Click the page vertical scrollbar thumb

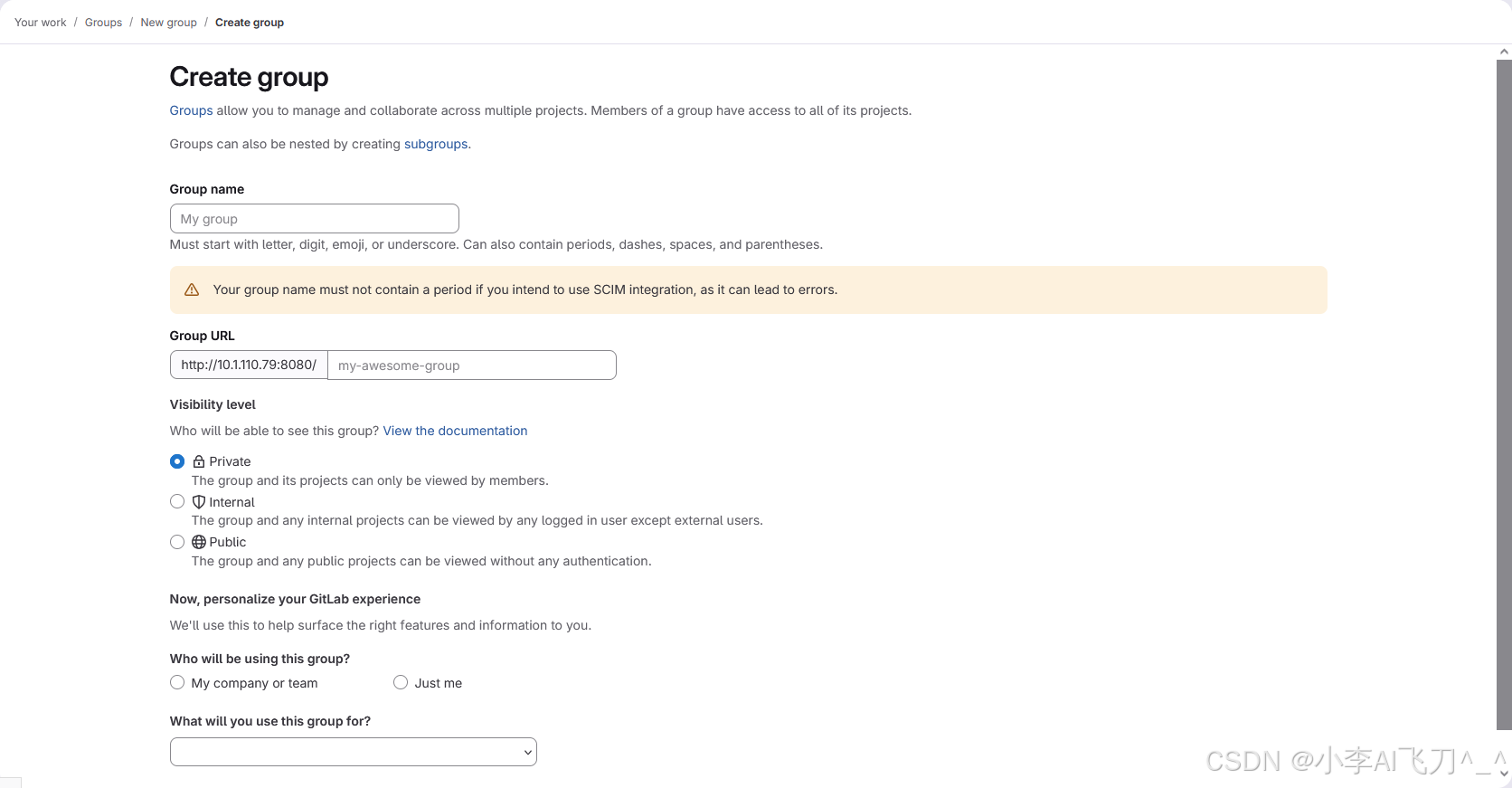point(1504,389)
